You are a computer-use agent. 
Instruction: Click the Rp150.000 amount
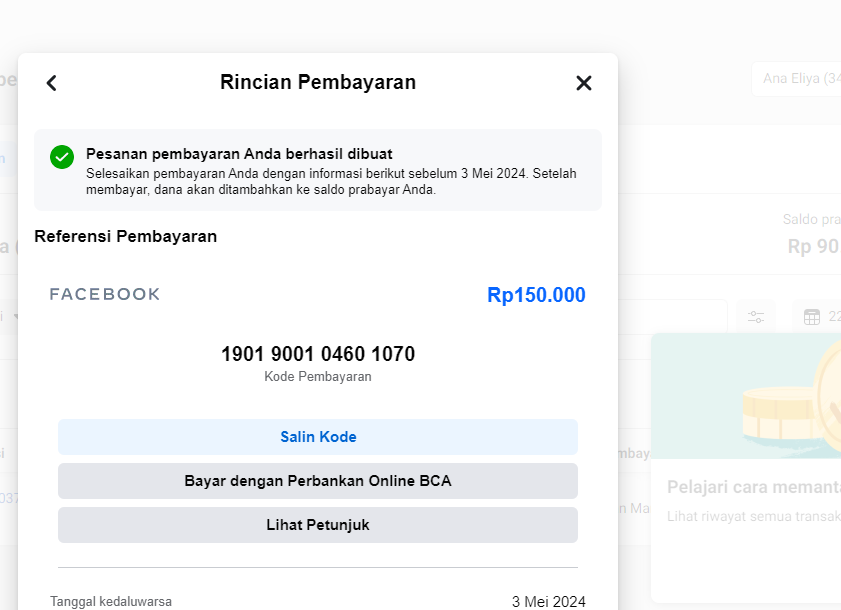(536, 295)
